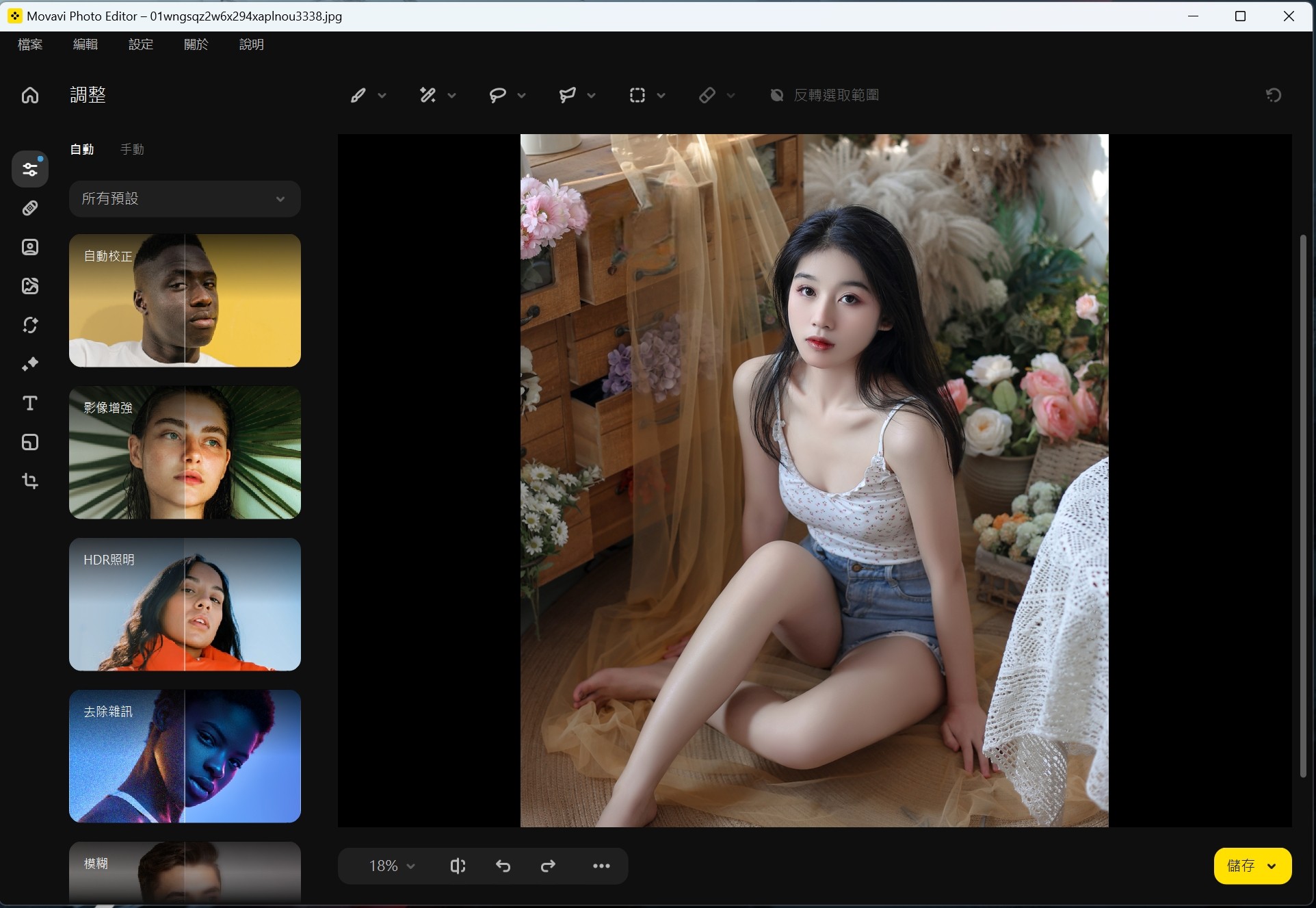Viewport: 1316px width, 908px height.
Task: Select the rectangular Marquee tool
Action: point(637,95)
